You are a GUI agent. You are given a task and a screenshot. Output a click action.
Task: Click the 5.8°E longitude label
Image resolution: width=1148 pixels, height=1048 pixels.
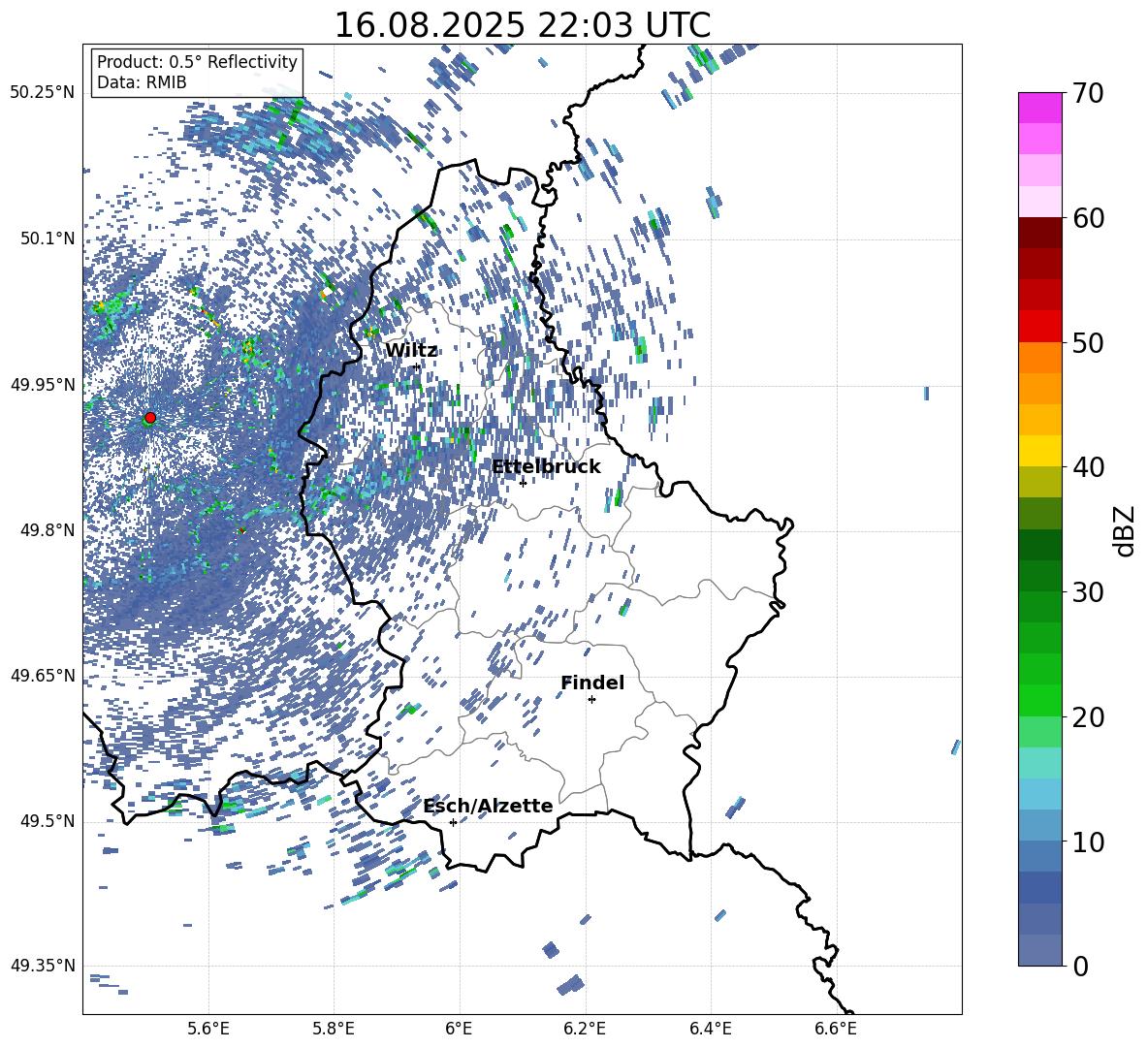(x=334, y=1029)
